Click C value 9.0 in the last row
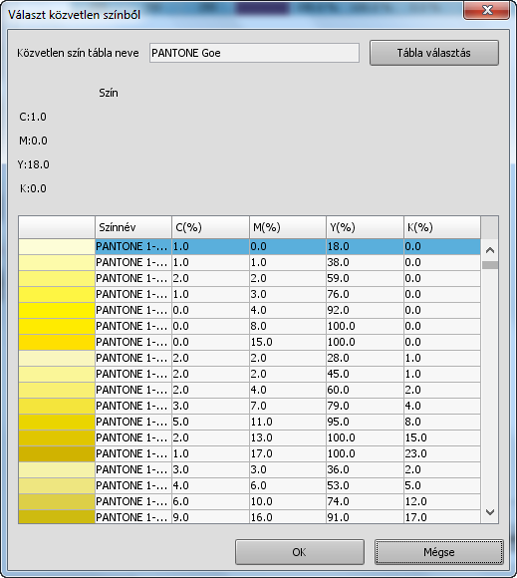517x578 pixels. click(x=210, y=517)
